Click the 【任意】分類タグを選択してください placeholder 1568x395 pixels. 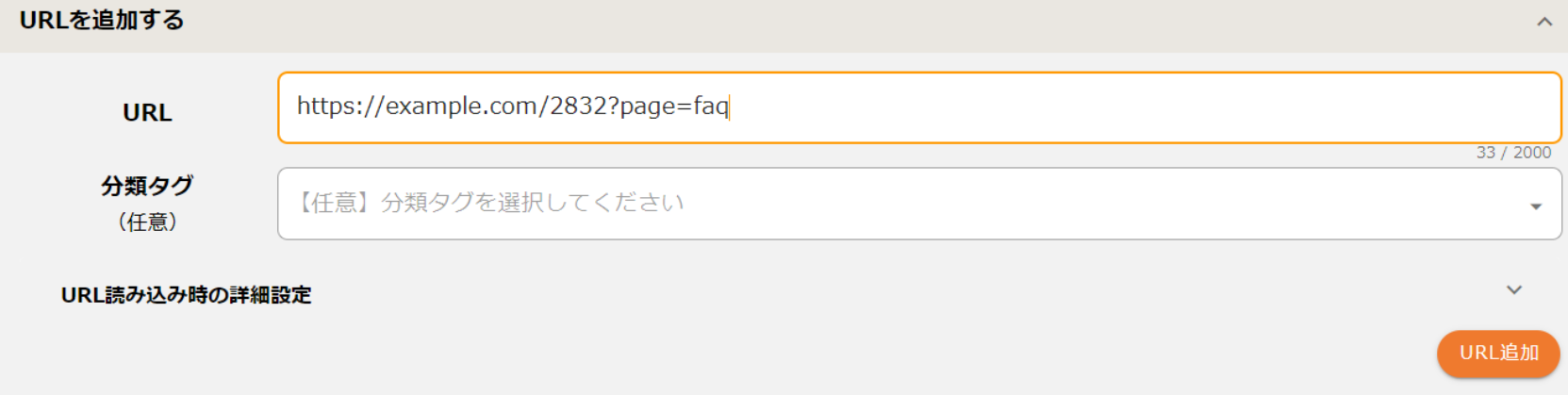[490, 203]
